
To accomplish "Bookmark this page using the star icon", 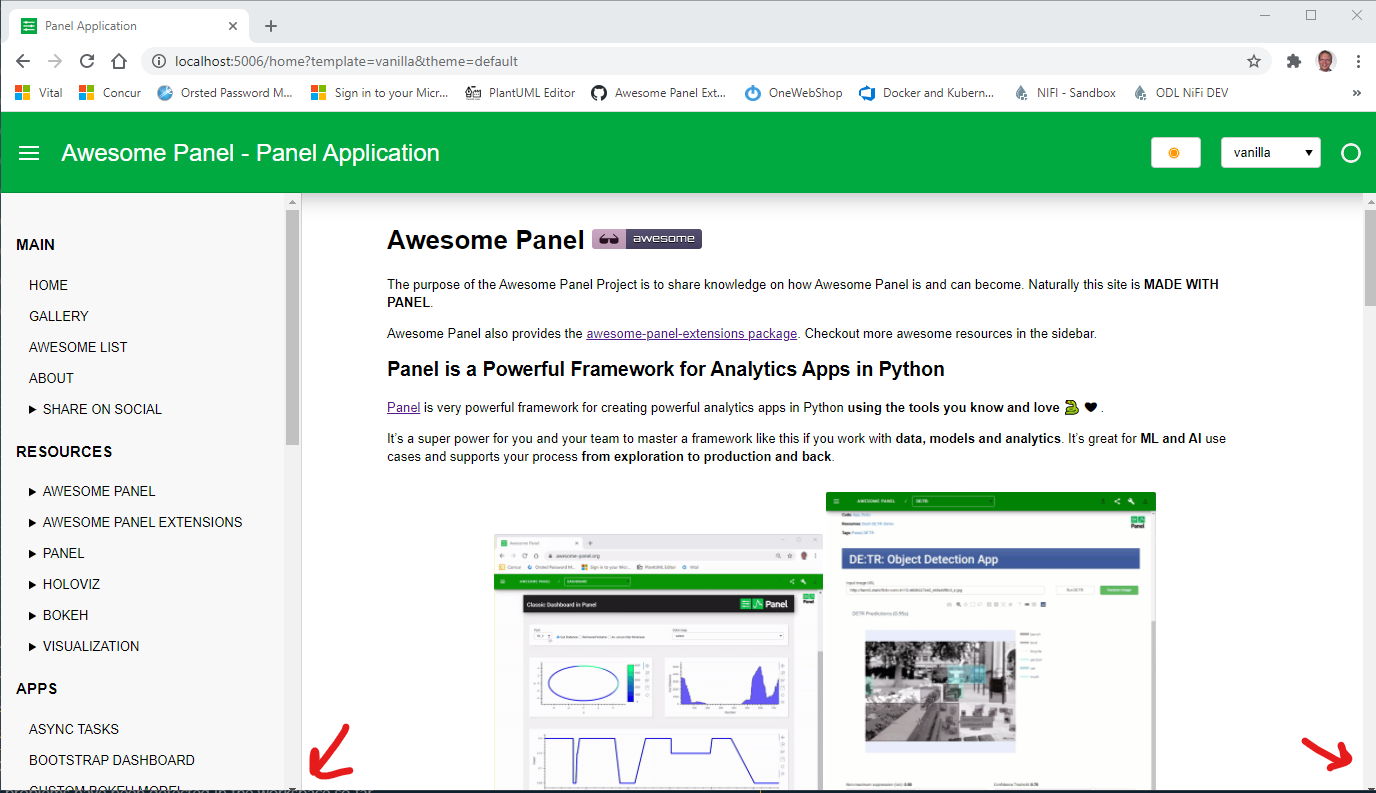I will (x=1253, y=60).
